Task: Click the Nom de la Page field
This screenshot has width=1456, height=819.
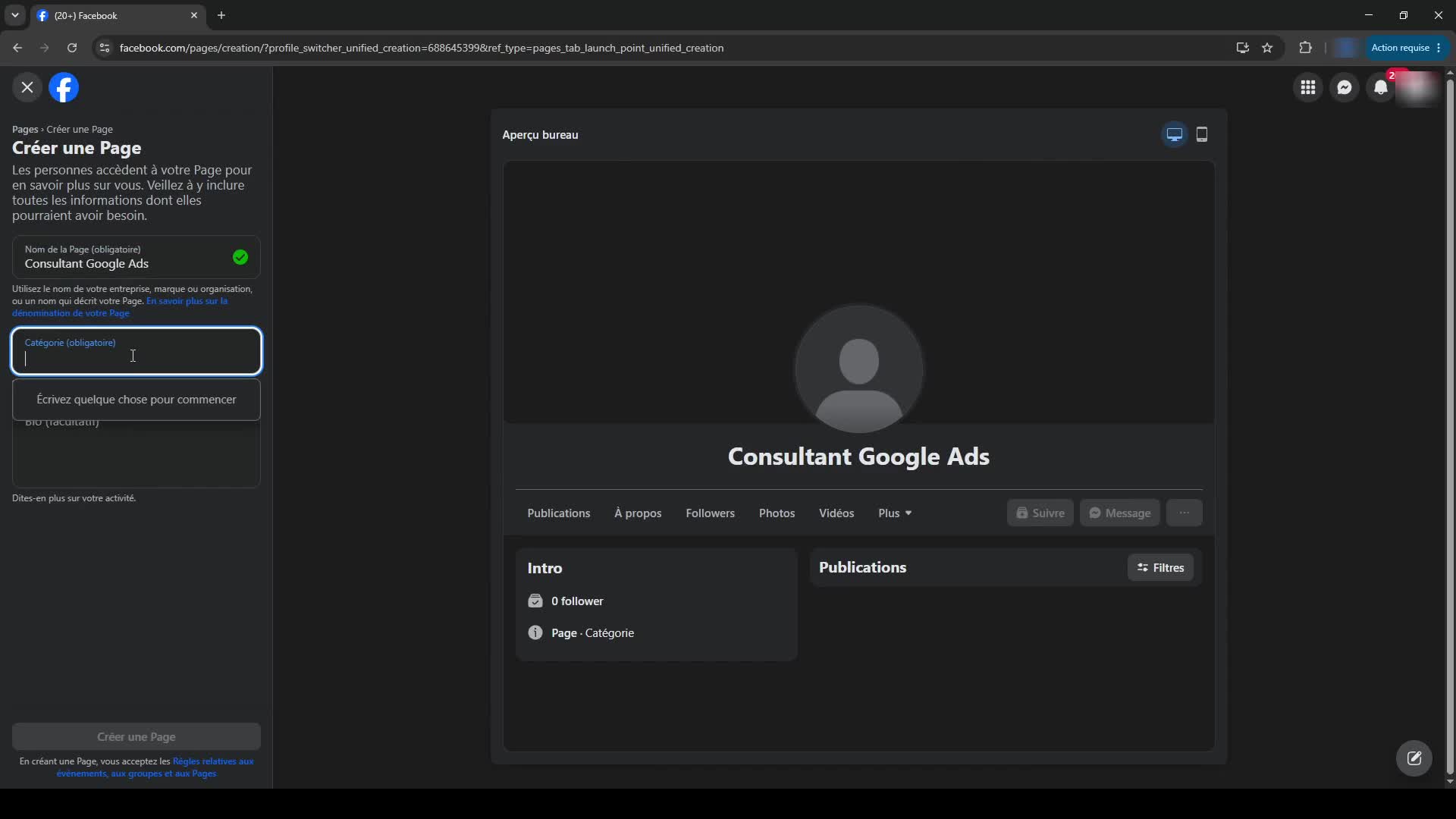Action: tap(136, 257)
